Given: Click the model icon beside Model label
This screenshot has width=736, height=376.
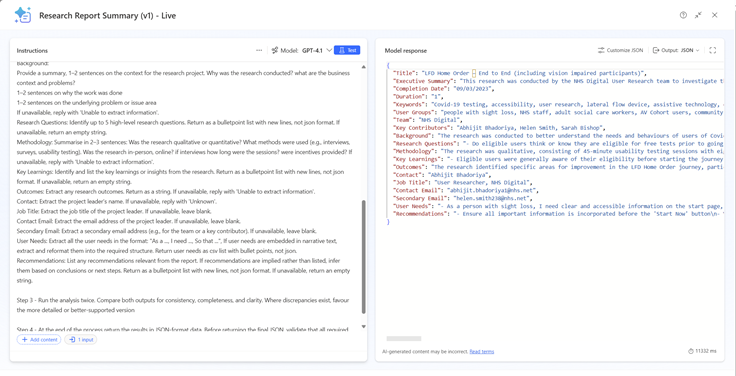Looking at the screenshot, I should pyautogui.click(x=275, y=50).
